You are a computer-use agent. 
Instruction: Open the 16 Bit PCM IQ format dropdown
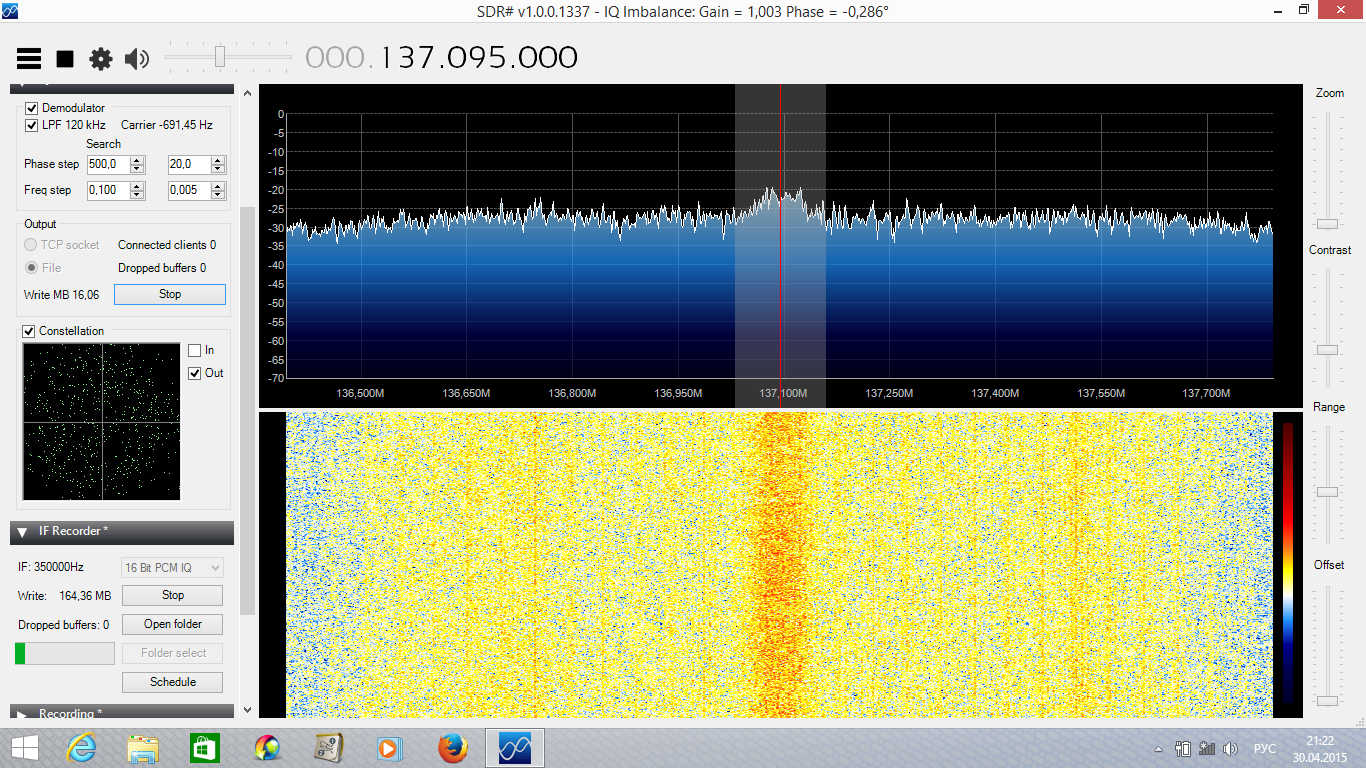[172, 567]
